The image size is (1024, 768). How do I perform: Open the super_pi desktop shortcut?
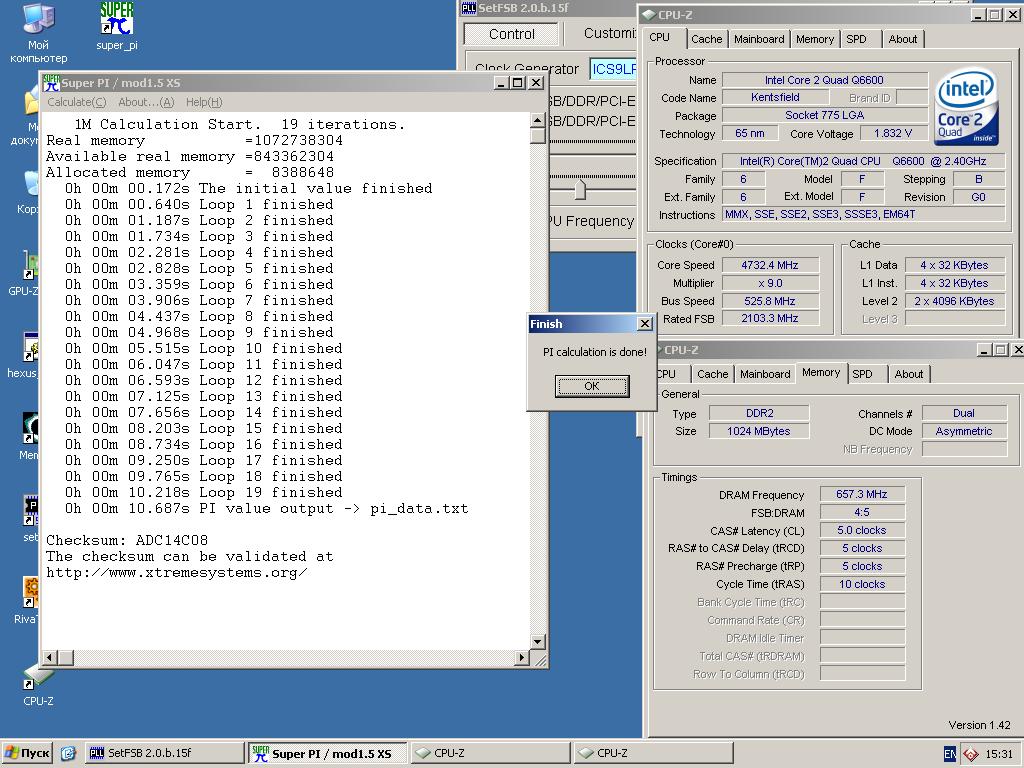(117, 25)
